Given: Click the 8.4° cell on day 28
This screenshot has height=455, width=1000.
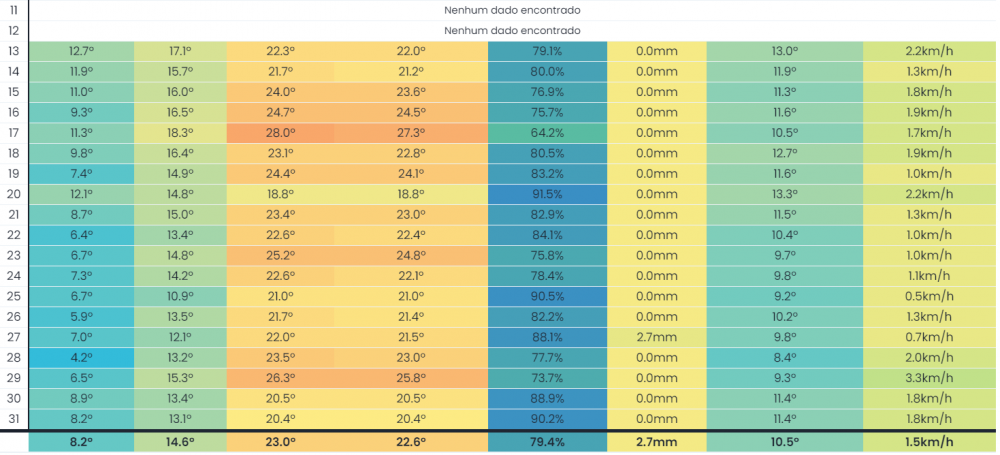Looking at the screenshot, I should (x=784, y=357).
